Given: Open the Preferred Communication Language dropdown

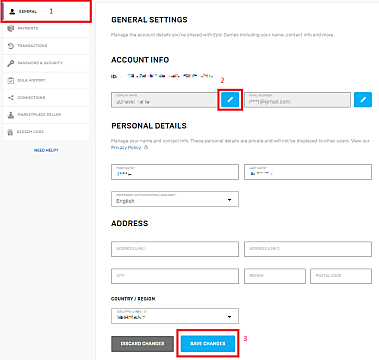Looking at the screenshot, I should [175, 199].
